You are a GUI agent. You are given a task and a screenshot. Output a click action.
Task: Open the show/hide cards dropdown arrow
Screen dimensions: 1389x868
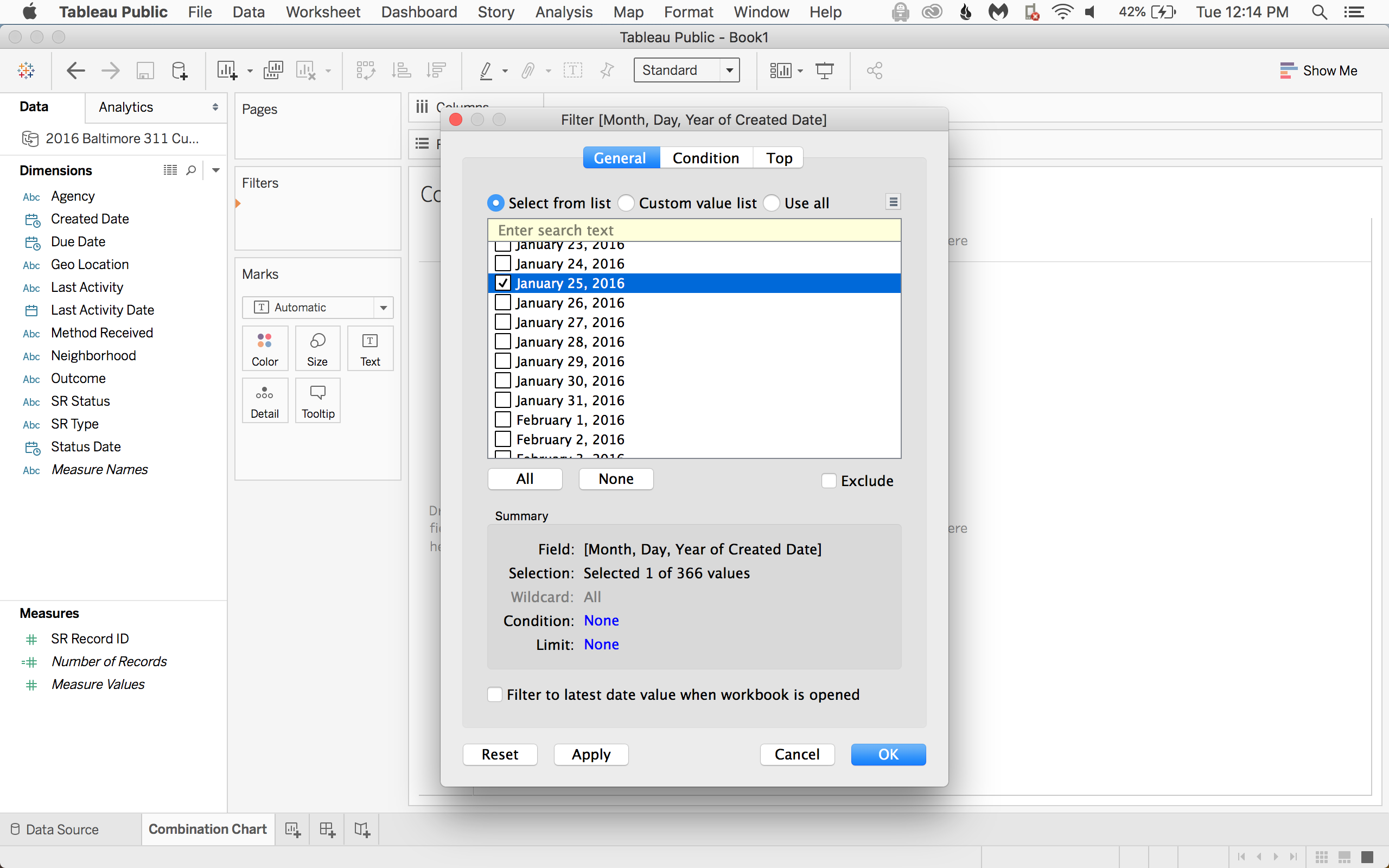800,71
